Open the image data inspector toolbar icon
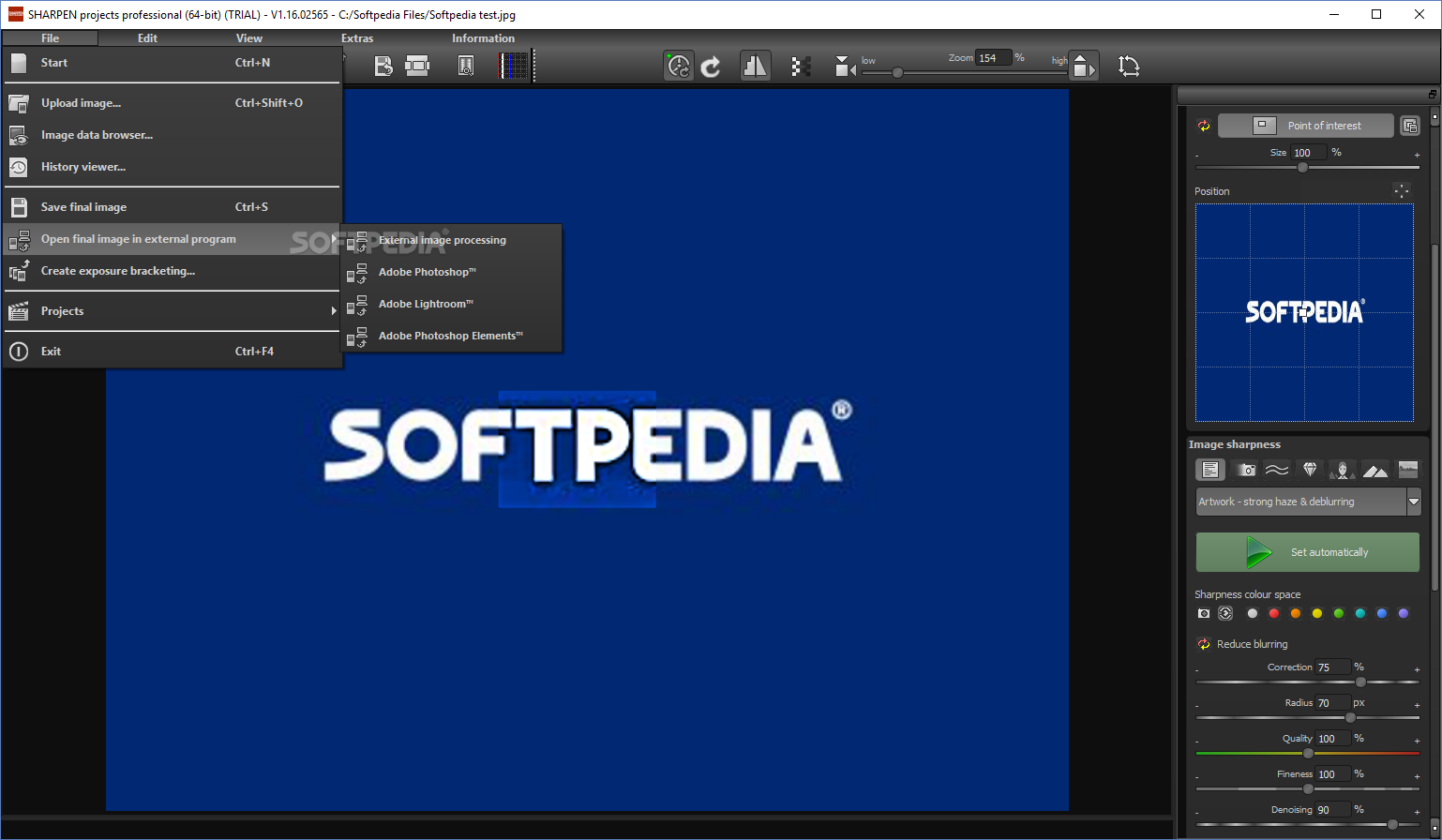The width and height of the screenshot is (1442, 840). [466, 66]
